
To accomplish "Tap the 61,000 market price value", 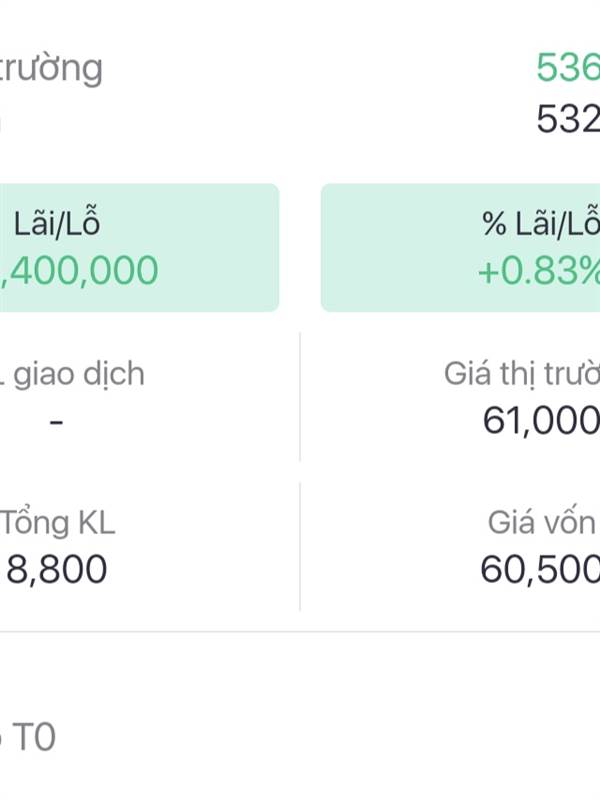I will click(541, 421).
